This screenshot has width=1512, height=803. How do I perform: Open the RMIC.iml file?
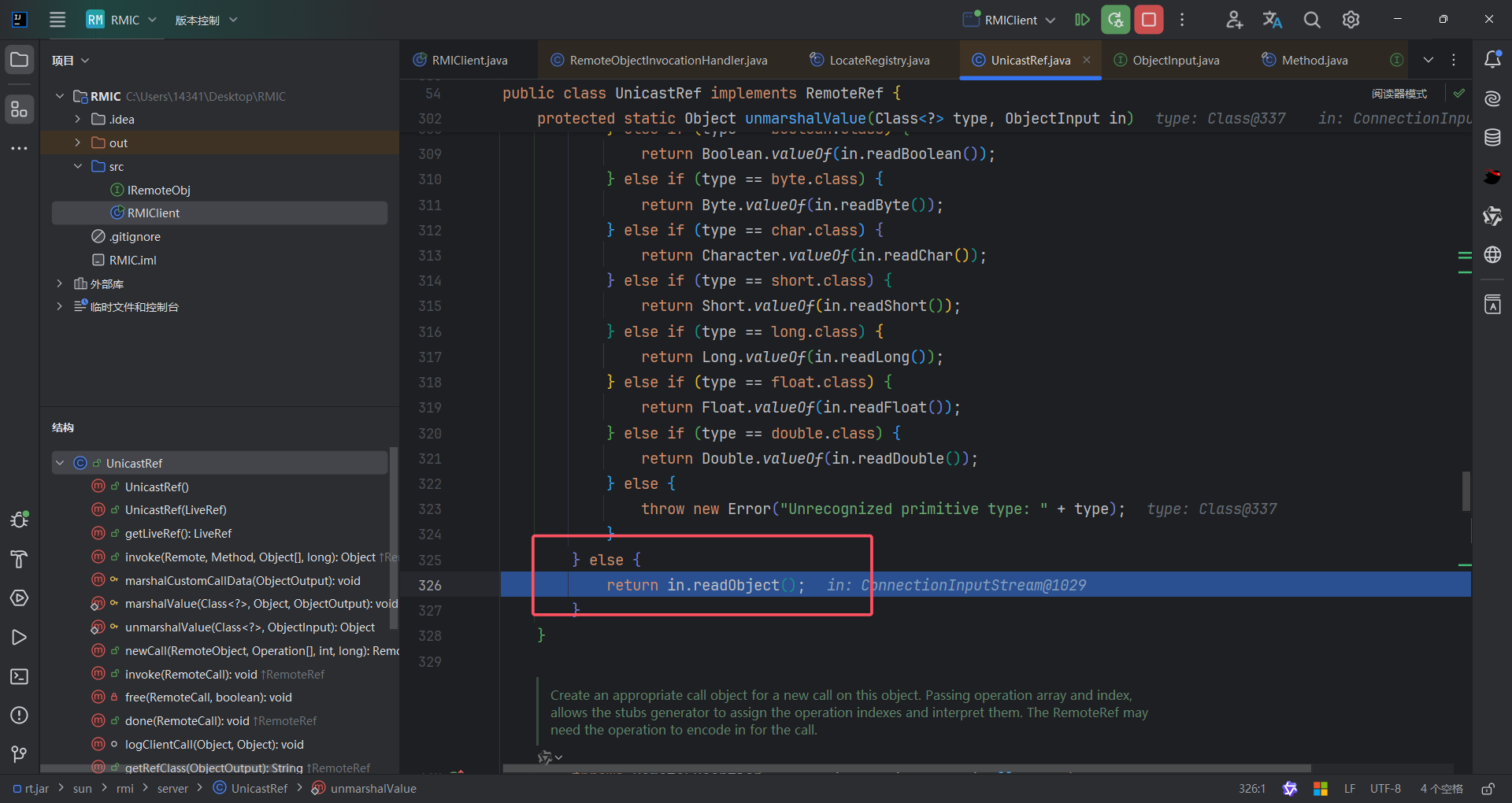(x=132, y=260)
